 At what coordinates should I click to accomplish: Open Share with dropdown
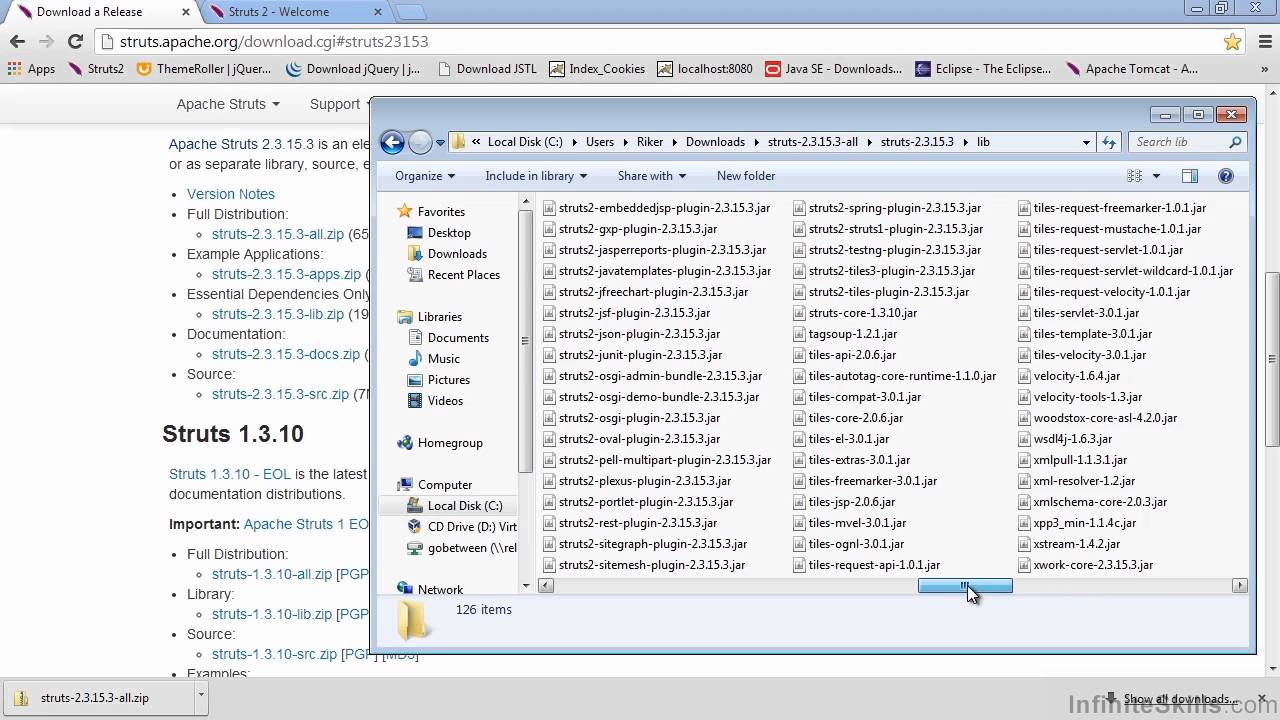pos(652,176)
